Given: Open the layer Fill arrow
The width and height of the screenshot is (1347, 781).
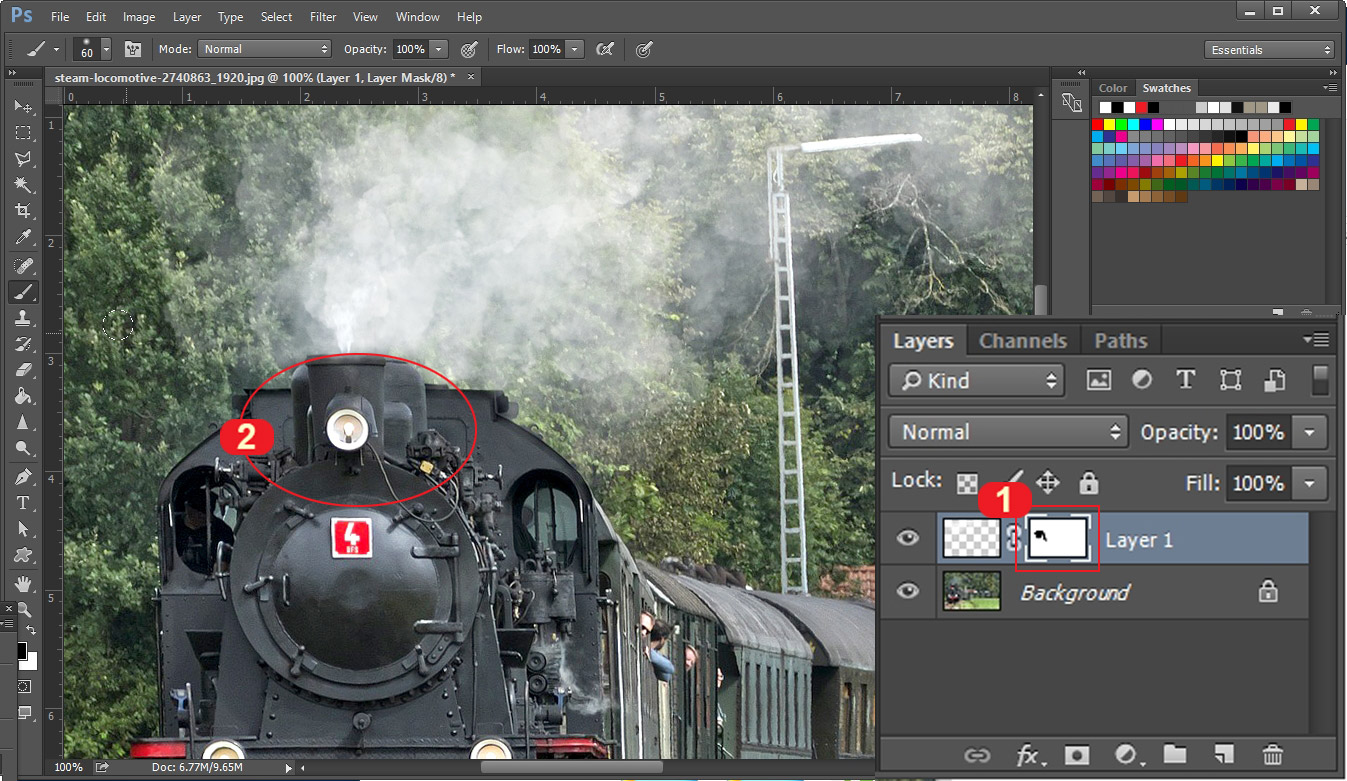Looking at the screenshot, I should [x=1309, y=484].
